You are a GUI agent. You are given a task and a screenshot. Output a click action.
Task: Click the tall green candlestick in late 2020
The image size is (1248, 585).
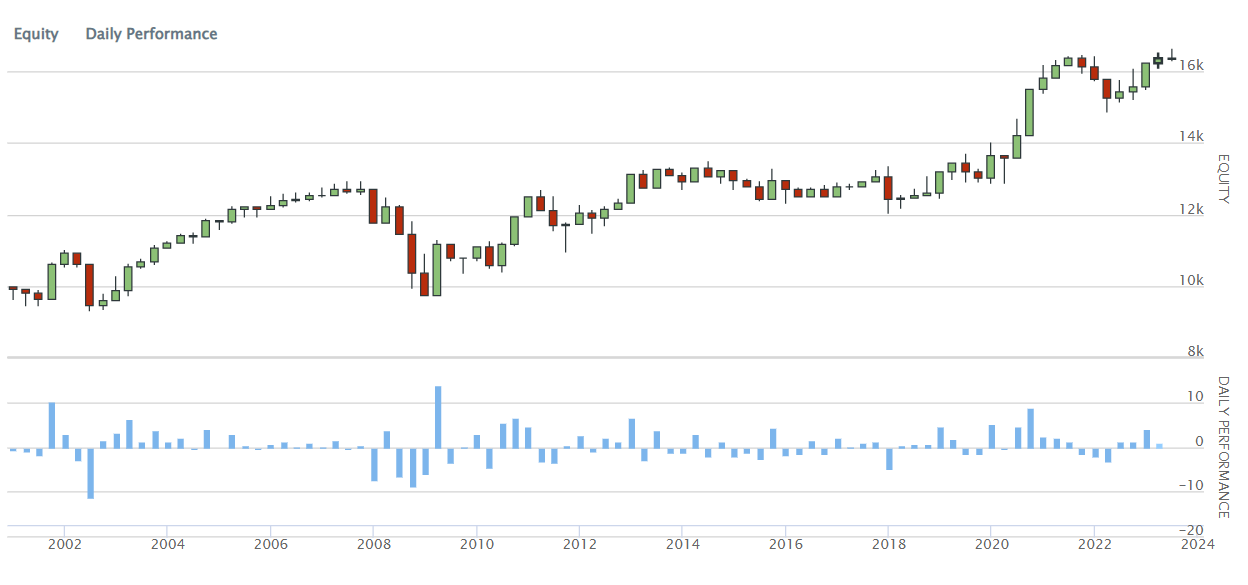point(1029,112)
